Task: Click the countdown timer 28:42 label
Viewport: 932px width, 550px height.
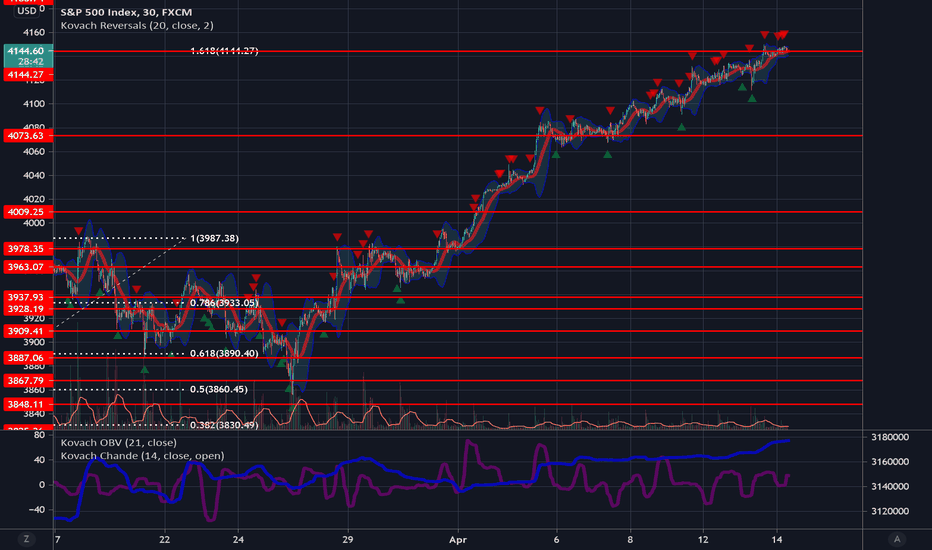Action: click(x=30, y=62)
